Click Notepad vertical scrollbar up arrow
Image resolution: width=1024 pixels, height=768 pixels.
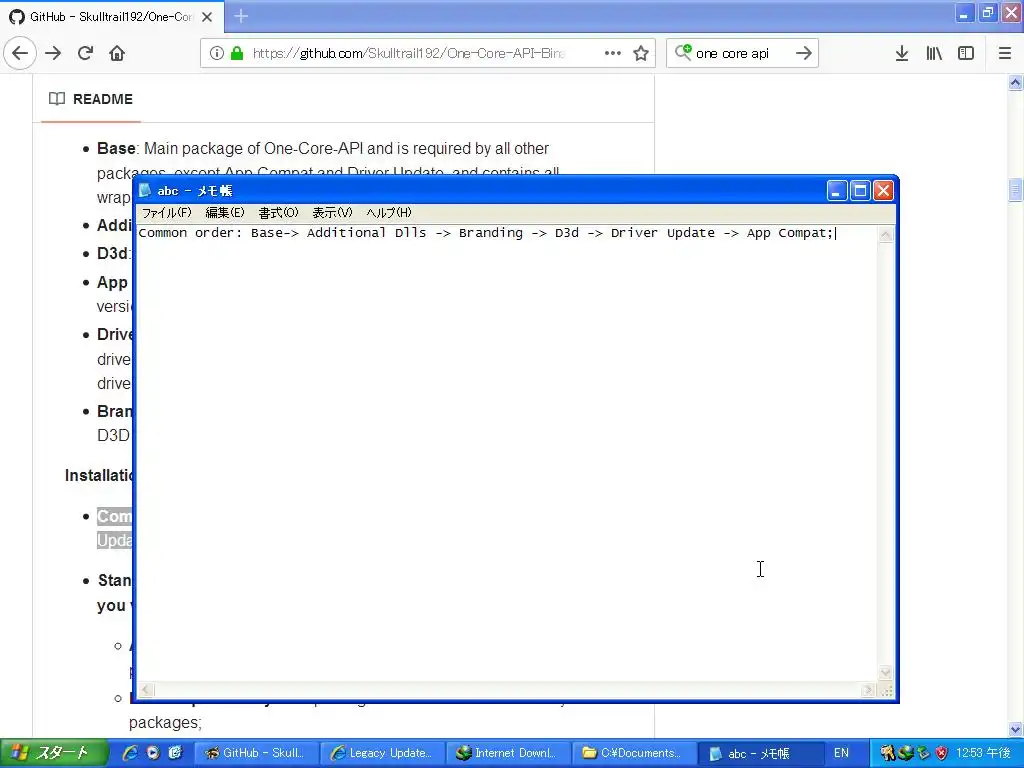pos(886,235)
